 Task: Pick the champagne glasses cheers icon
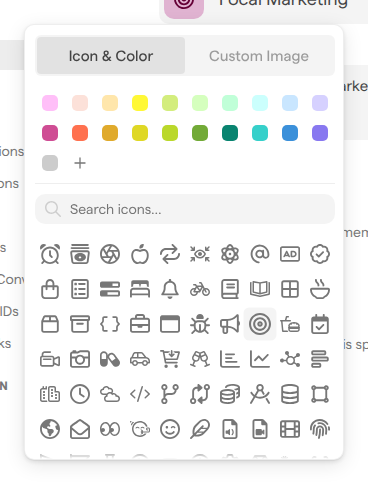coord(200,359)
